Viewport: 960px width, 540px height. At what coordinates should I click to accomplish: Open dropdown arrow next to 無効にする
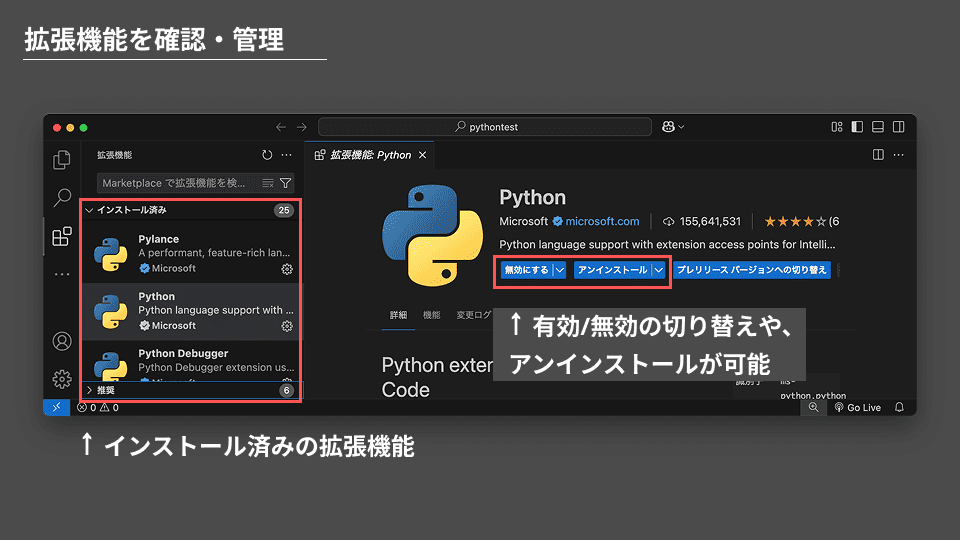click(560, 270)
